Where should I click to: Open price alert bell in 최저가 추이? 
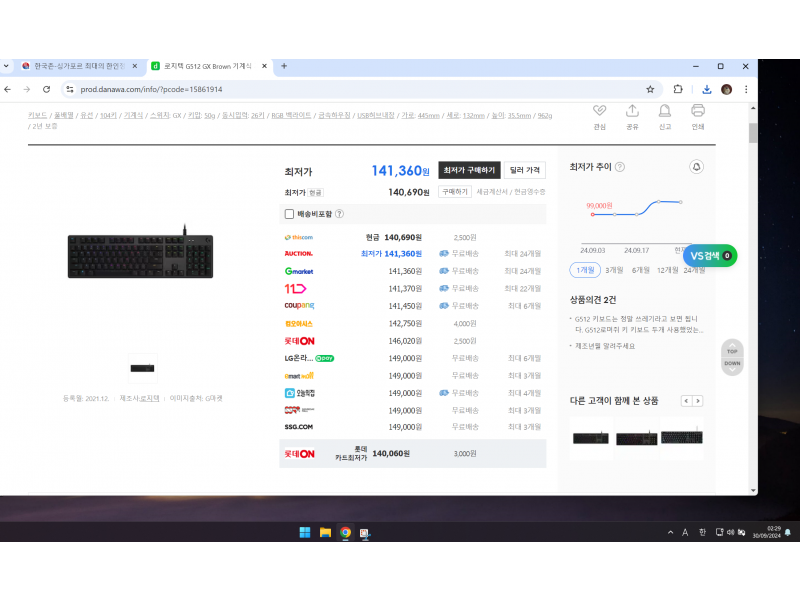[696, 167]
